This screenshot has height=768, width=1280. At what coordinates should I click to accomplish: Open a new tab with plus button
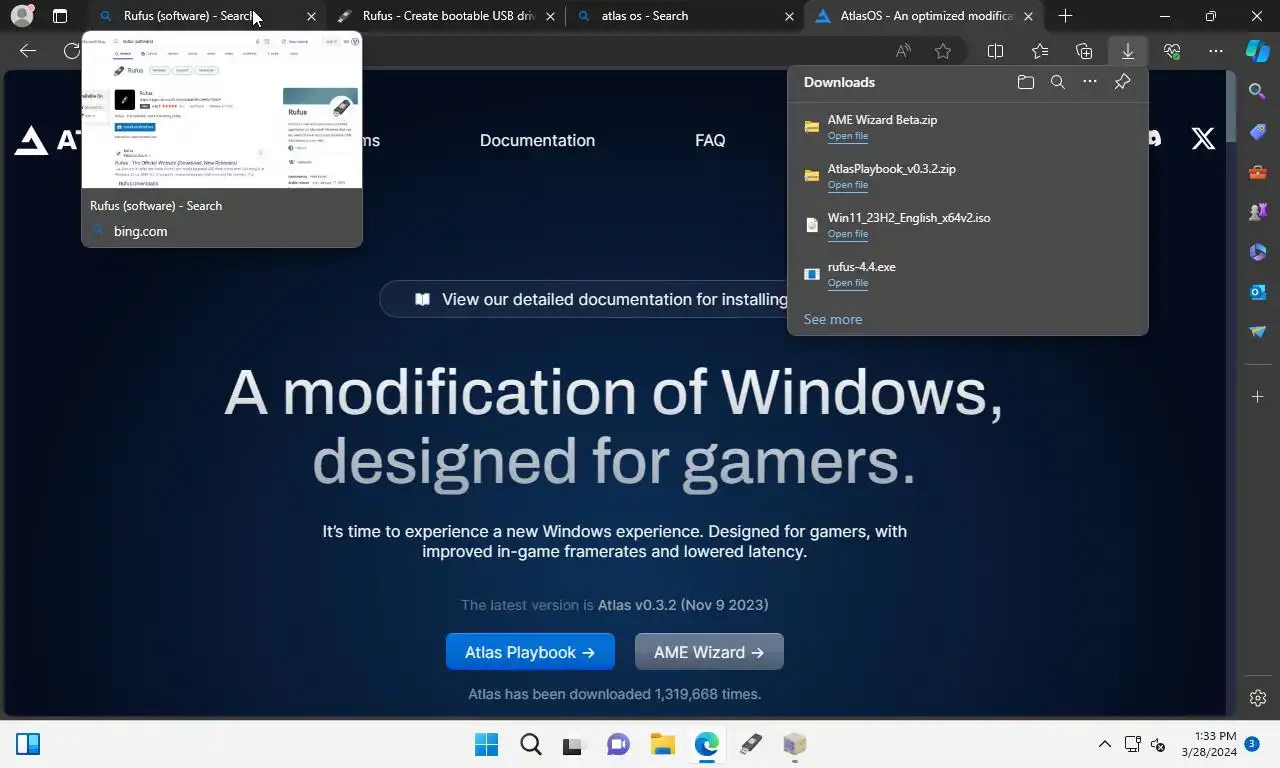1065,16
